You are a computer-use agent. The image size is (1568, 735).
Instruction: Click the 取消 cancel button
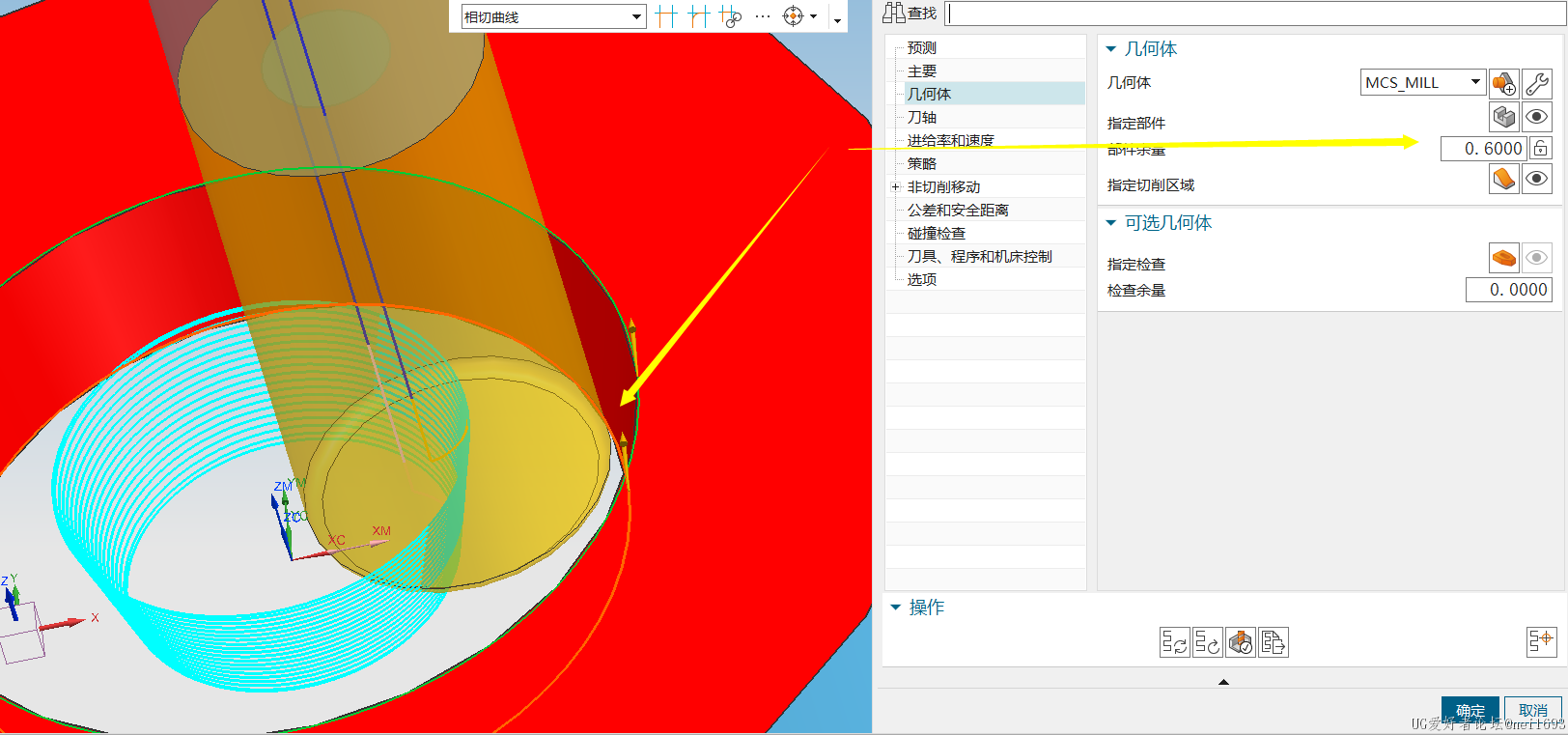point(1533,711)
